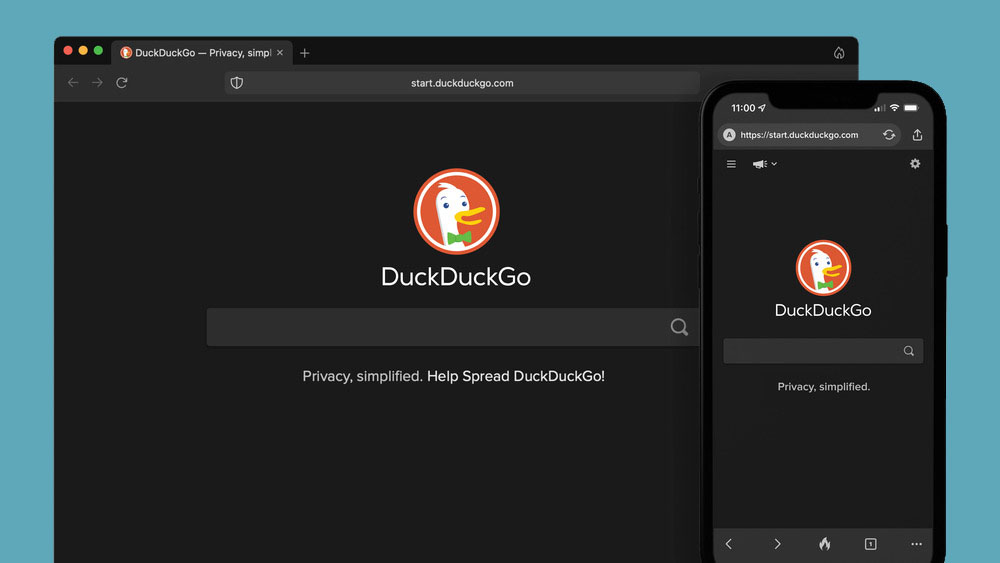This screenshot has height=563, width=1000.
Task: Open the phone three-dot more menu
Action: [916, 544]
